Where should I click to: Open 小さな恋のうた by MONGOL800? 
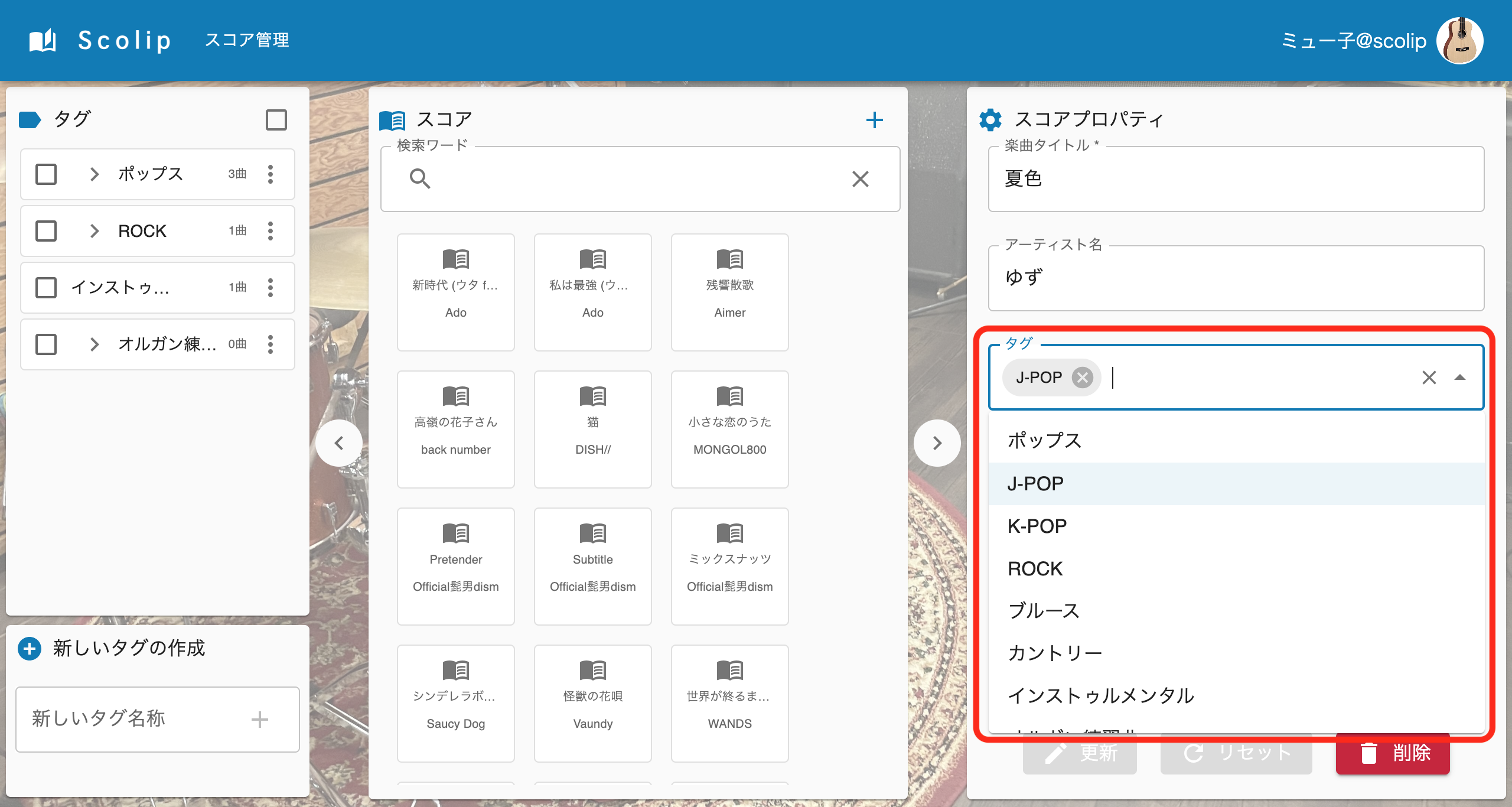click(x=729, y=429)
